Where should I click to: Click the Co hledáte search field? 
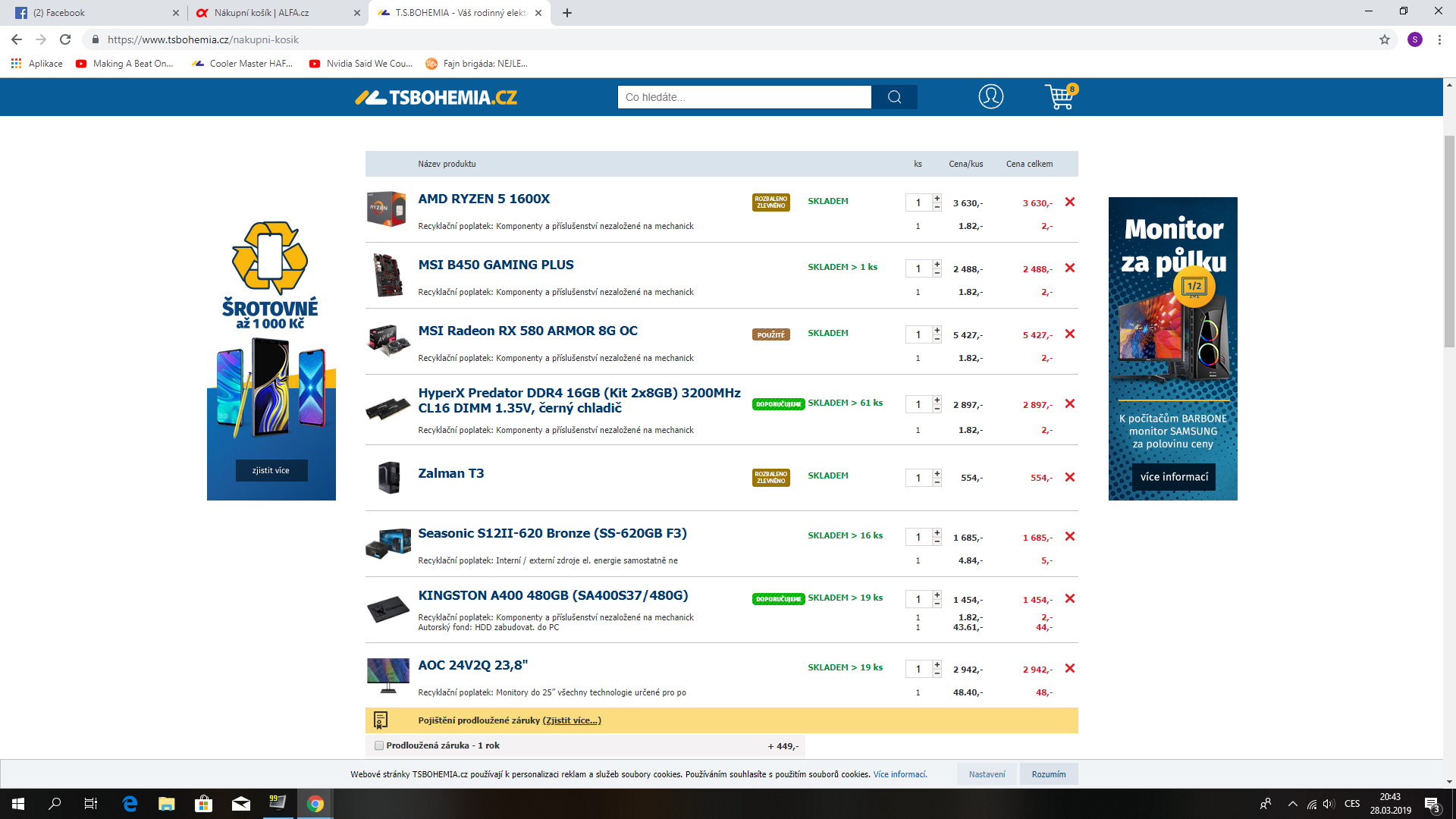tap(744, 97)
